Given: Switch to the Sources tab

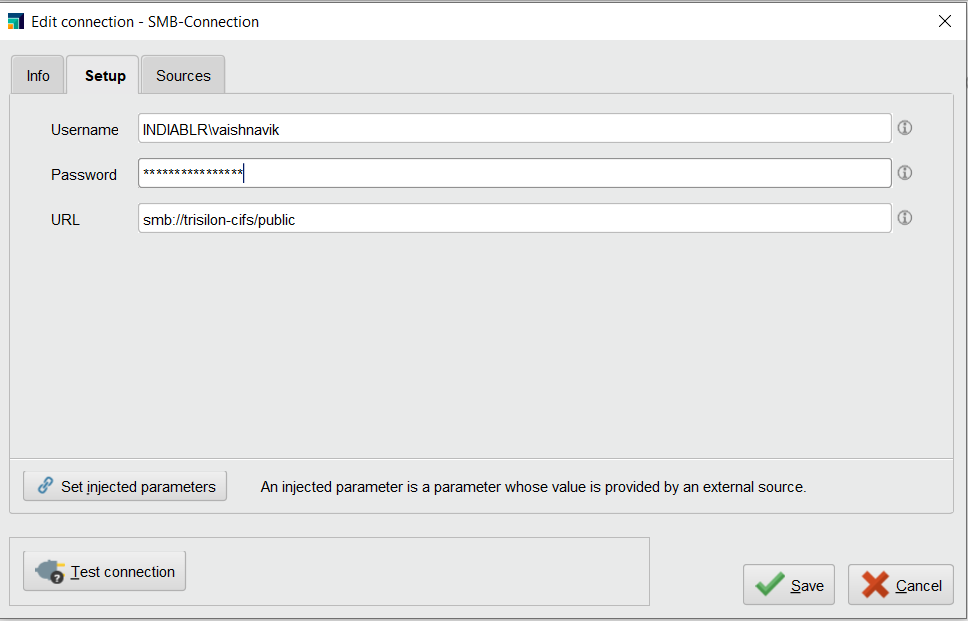Looking at the screenshot, I should click(x=182, y=74).
